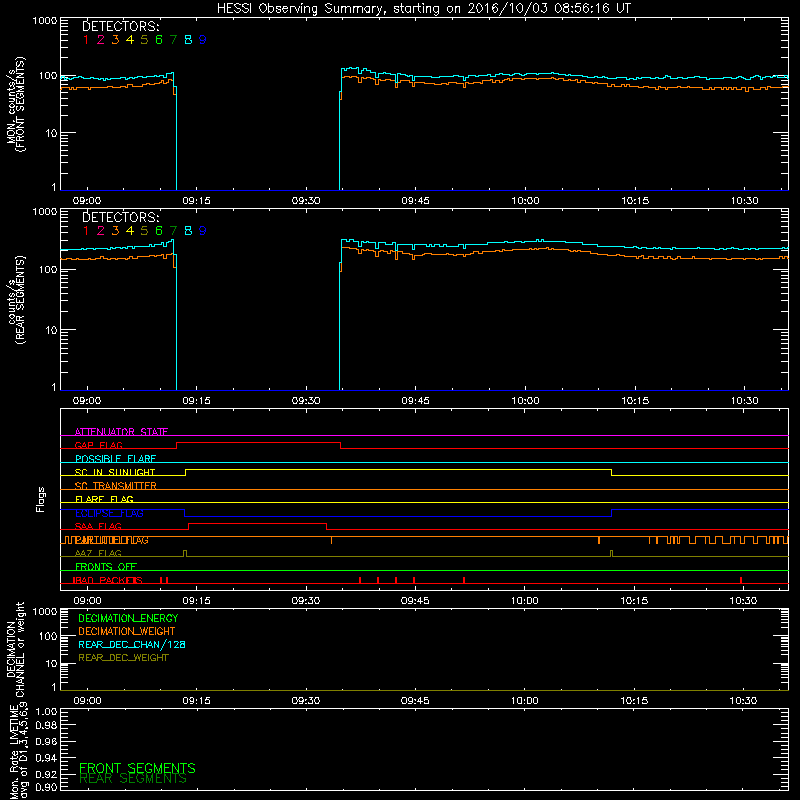
Task: Click the REAR SEGMENTS livetime legend label
Action: click(133, 779)
